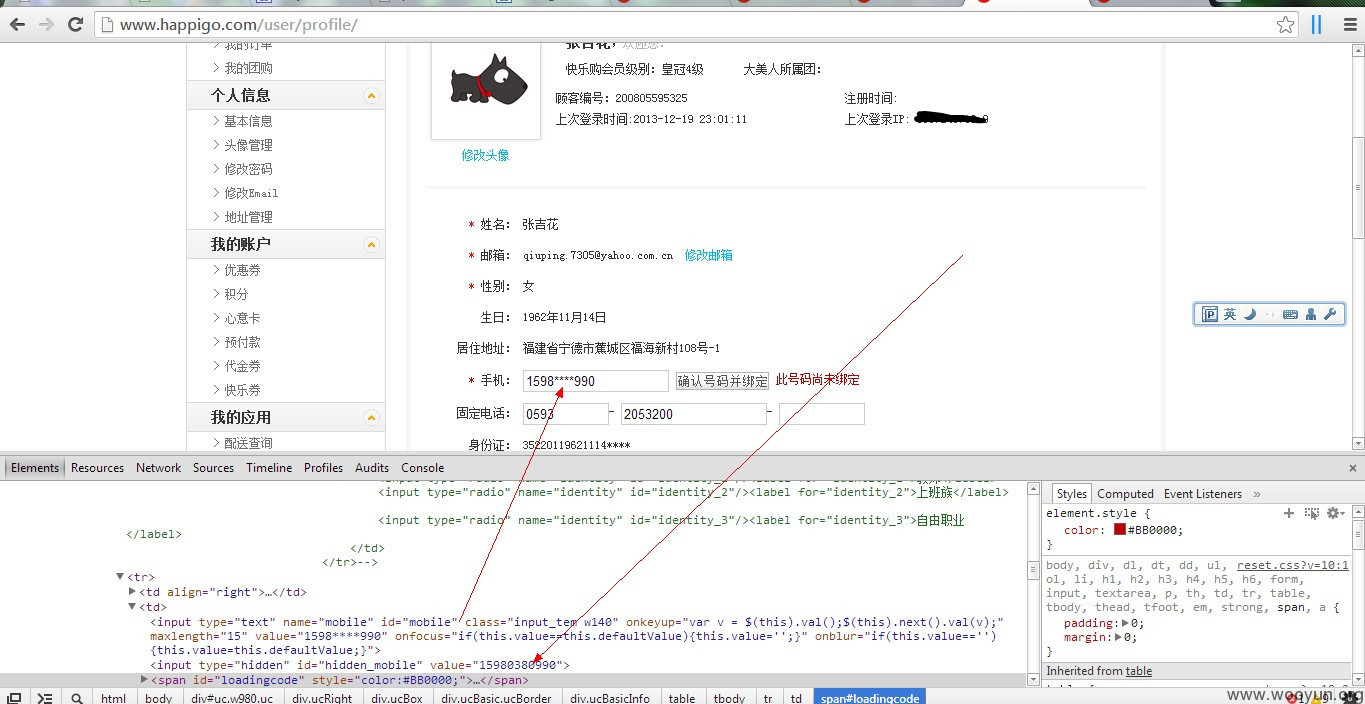This screenshot has width=1365, height=704.
Task: Click the landline number field 2053200
Action: [694, 414]
